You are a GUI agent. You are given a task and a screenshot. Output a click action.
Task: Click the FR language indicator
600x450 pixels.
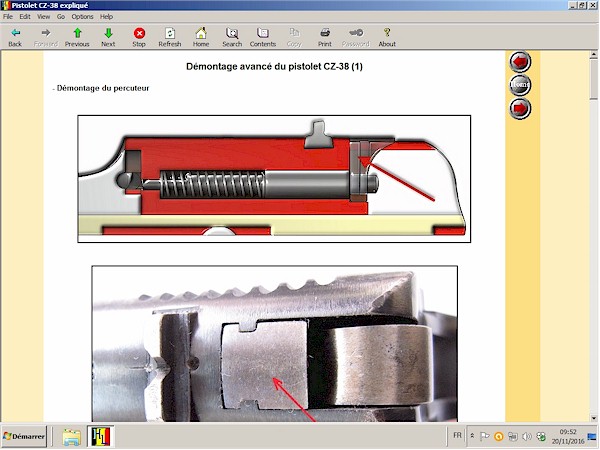pos(457,435)
